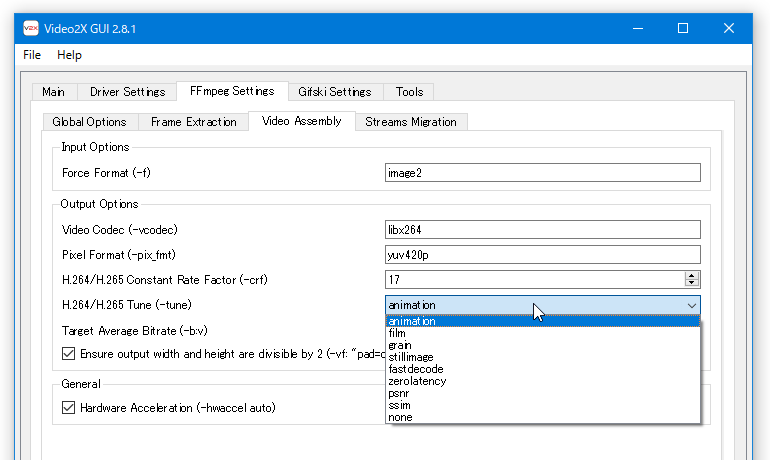Choose zerolatency from the tune list
770x460 pixels.
(x=543, y=381)
